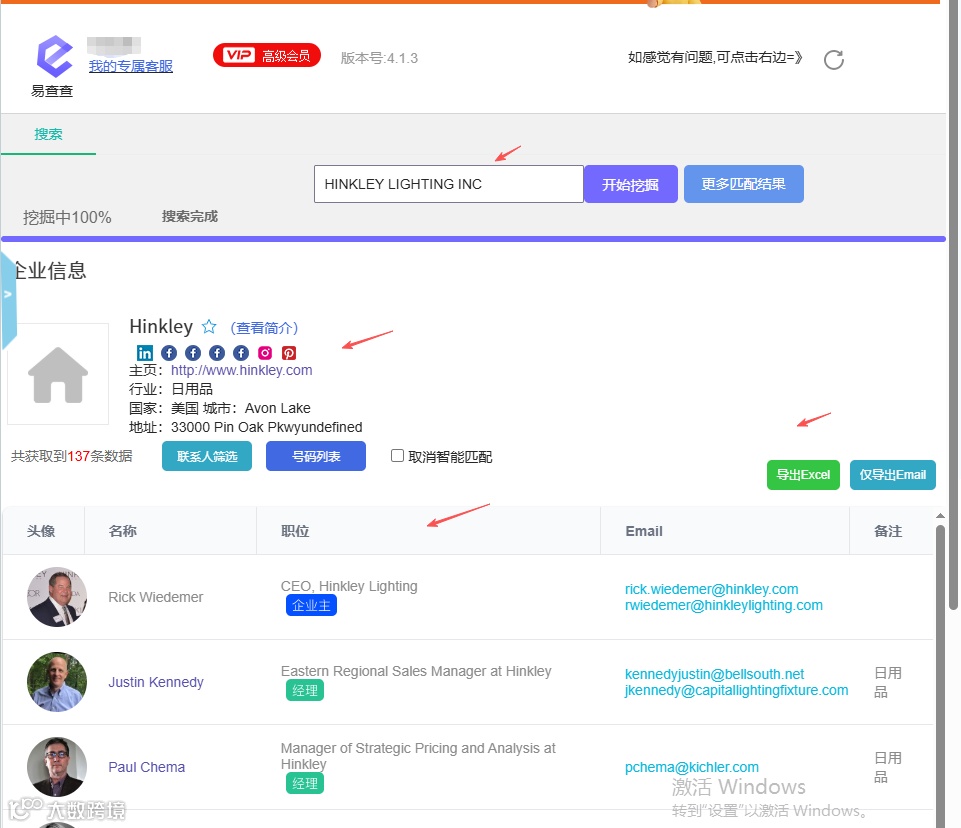
Task: Click the blue 企业主 tag
Action: [311, 606]
